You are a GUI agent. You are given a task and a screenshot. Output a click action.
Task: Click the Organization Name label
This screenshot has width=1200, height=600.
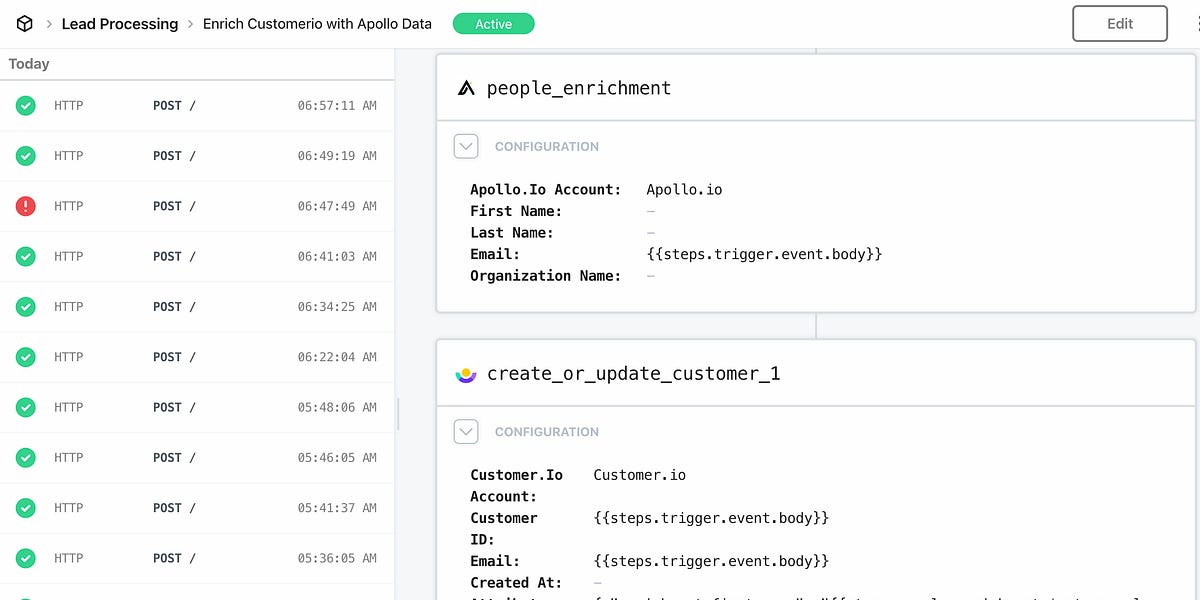pyautogui.click(x=546, y=276)
